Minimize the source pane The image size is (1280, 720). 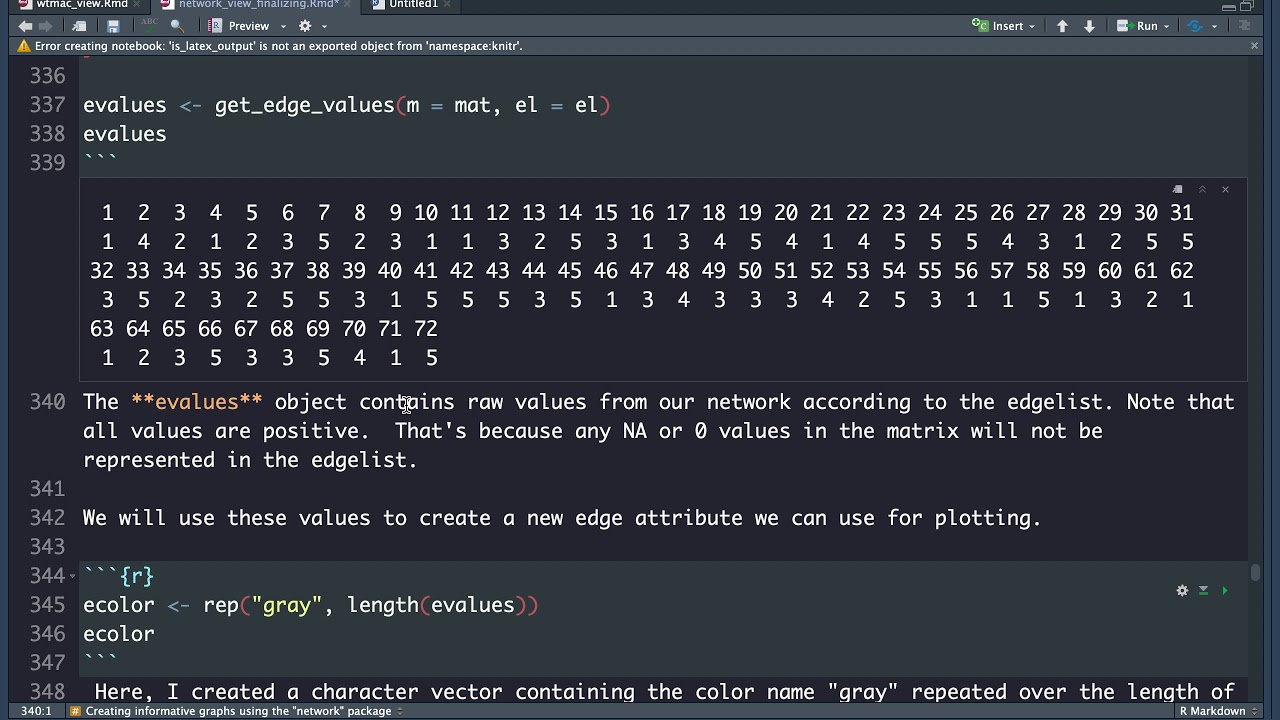click(x=1228, y=6)
